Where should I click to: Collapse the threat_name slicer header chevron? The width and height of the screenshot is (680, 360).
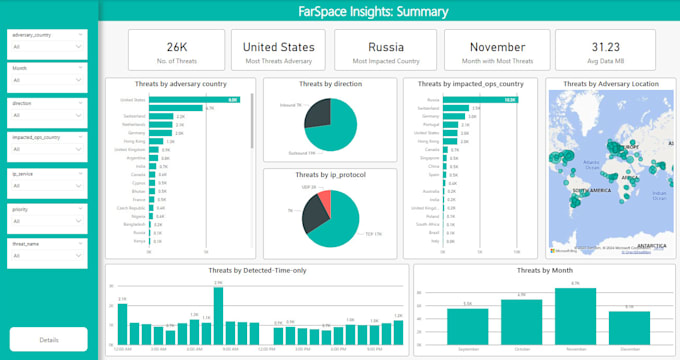(x=80, y=244)
